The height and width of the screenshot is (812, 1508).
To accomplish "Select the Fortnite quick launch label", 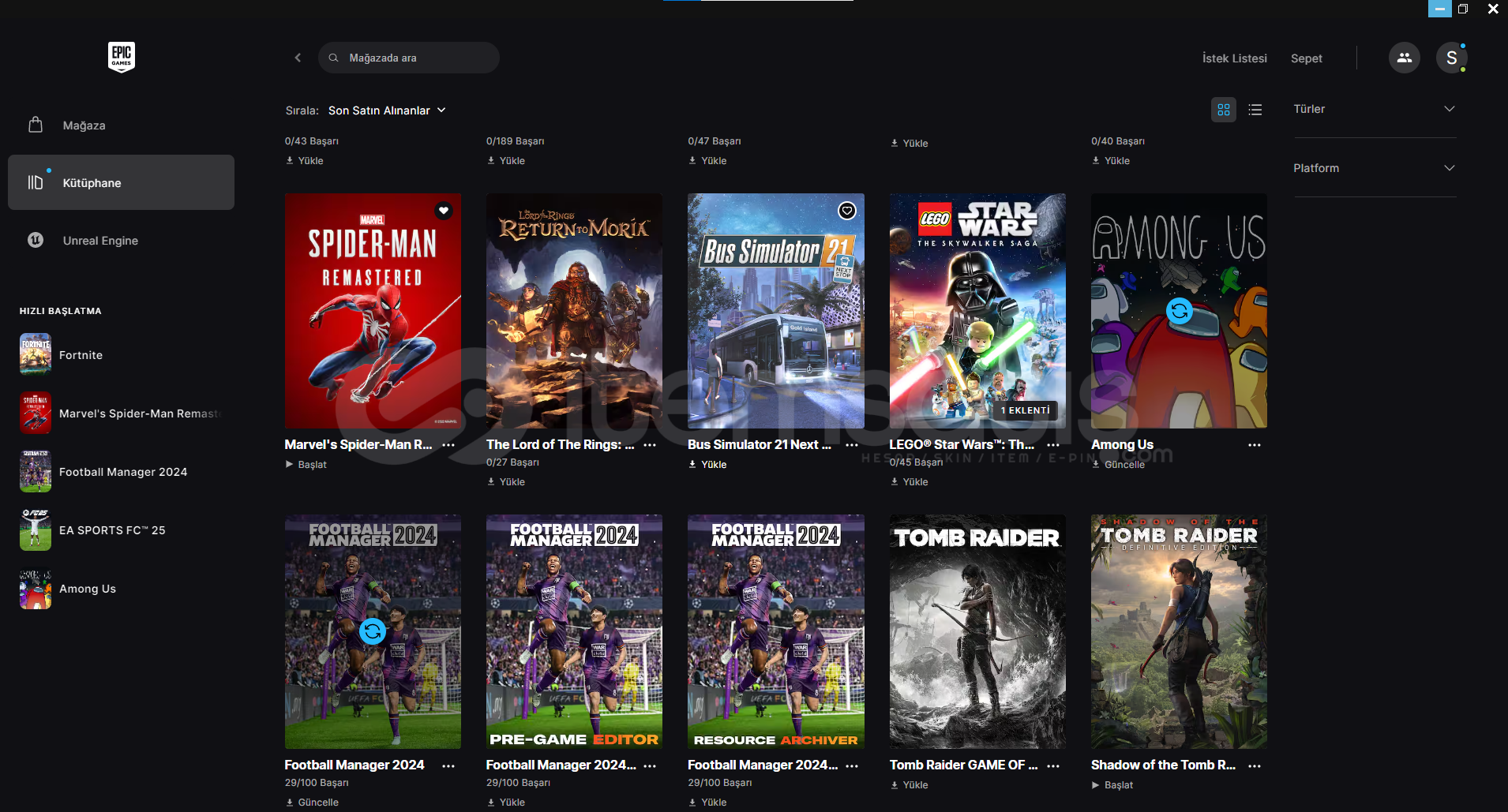I will pos(81,355).
